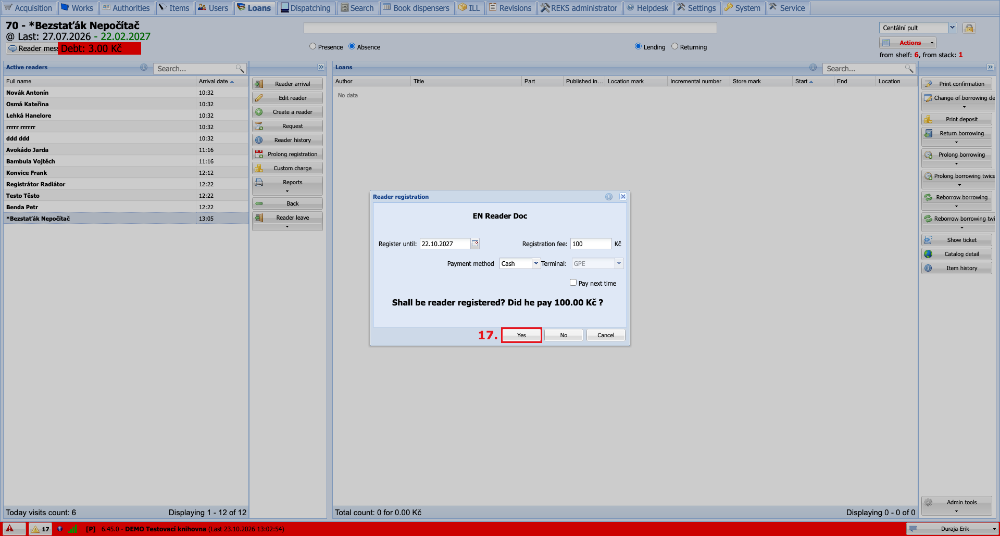1000x536 pixels.
Task: Click the red error alert icon in status bar
Action: [x=11, y=529]
